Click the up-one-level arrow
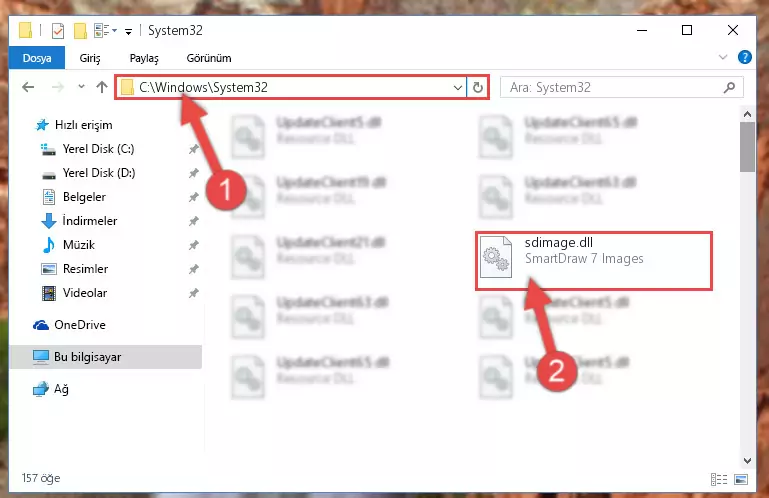This screenshot has height=498, width=769. [x=102, y=87]
